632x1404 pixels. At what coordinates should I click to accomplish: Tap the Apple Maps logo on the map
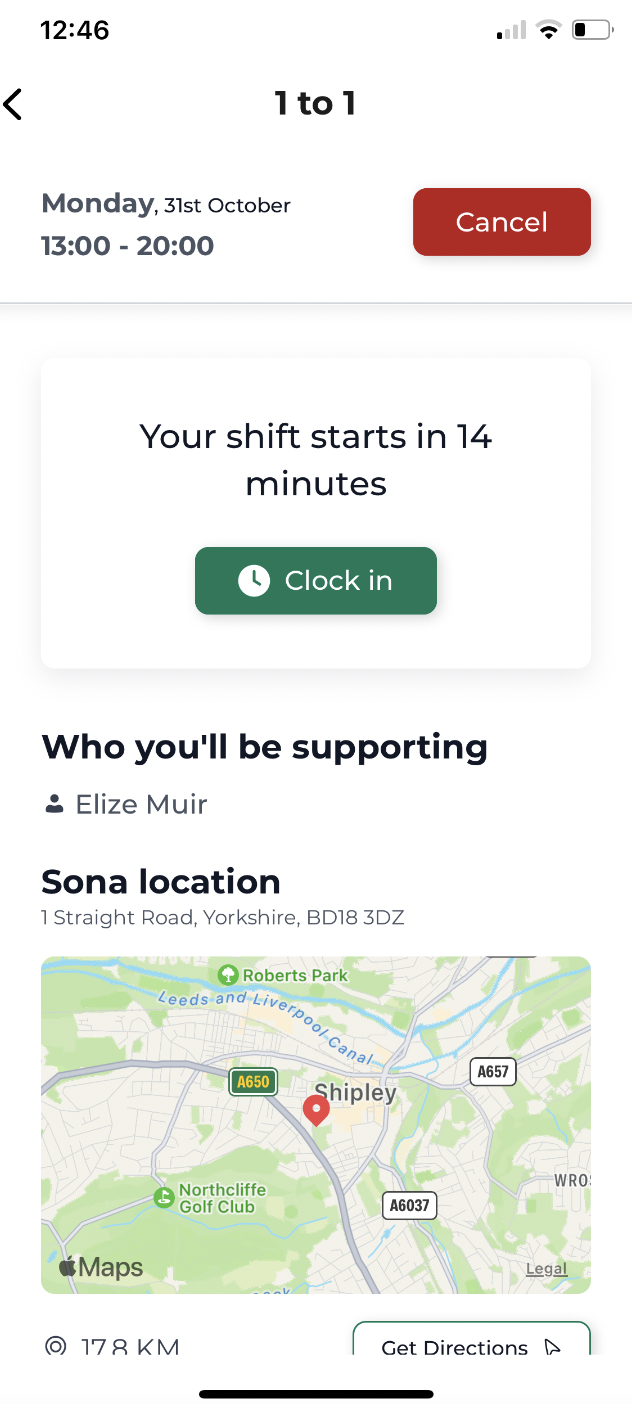[98, 1266]
